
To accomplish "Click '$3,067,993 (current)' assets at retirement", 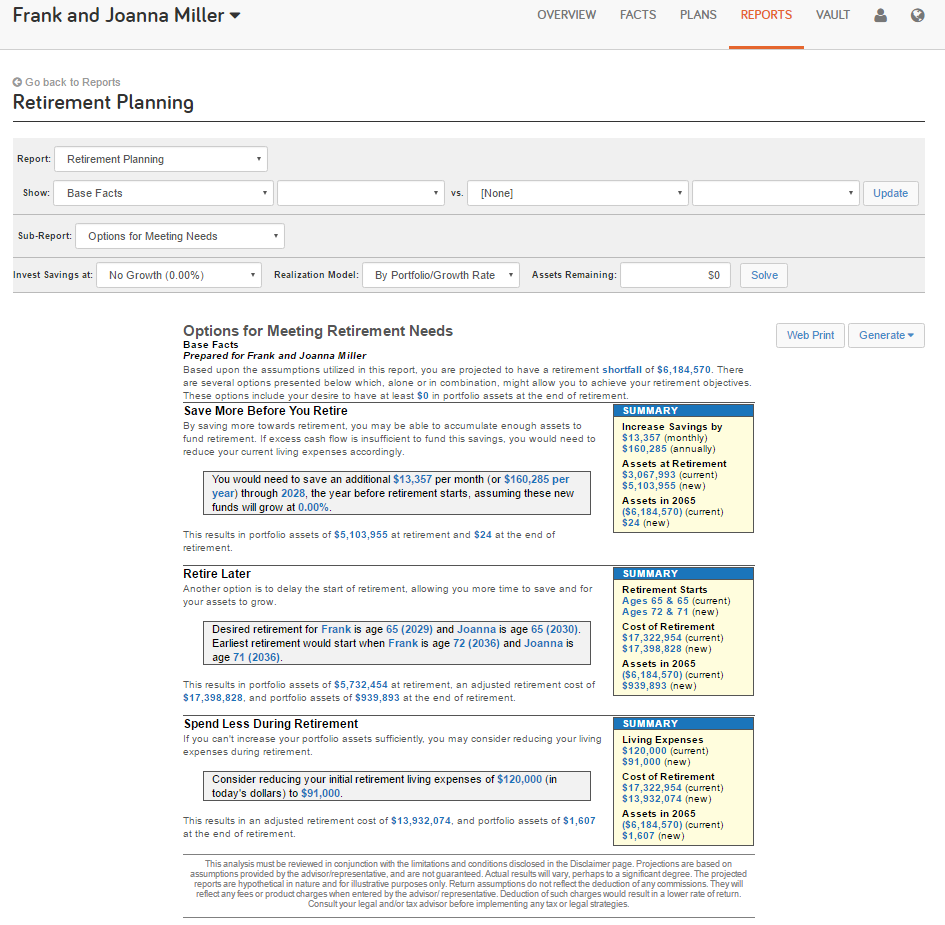I will (x=670, y=475).
